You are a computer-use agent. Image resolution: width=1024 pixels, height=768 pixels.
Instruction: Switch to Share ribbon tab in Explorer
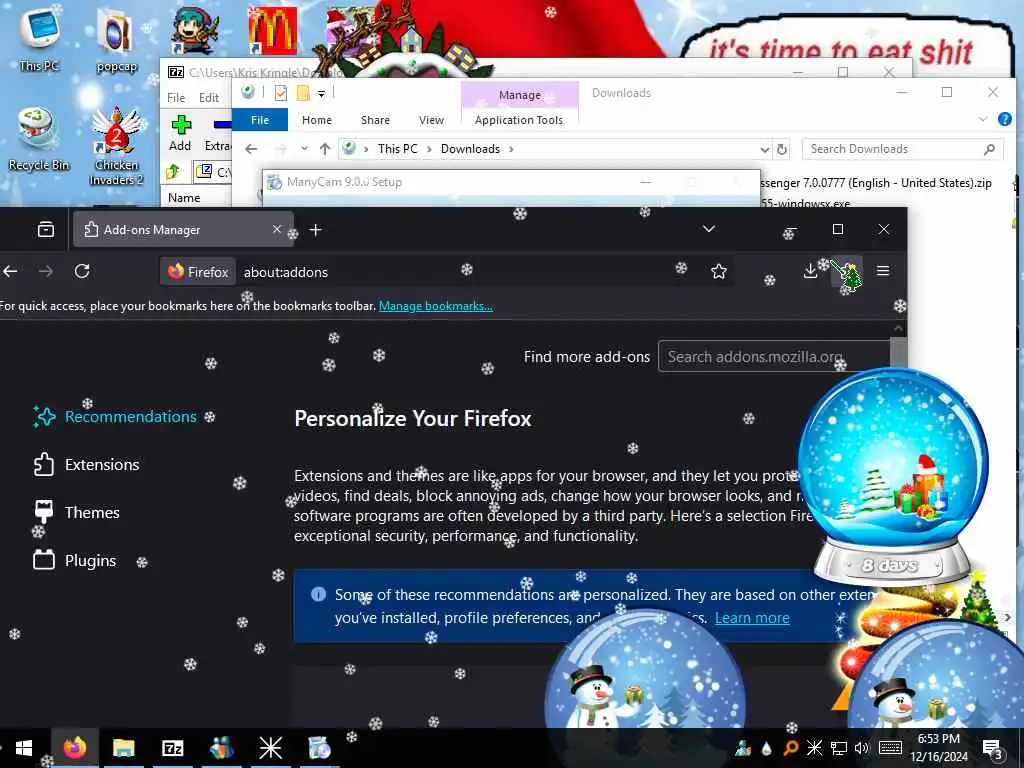[x=376, y=120]
